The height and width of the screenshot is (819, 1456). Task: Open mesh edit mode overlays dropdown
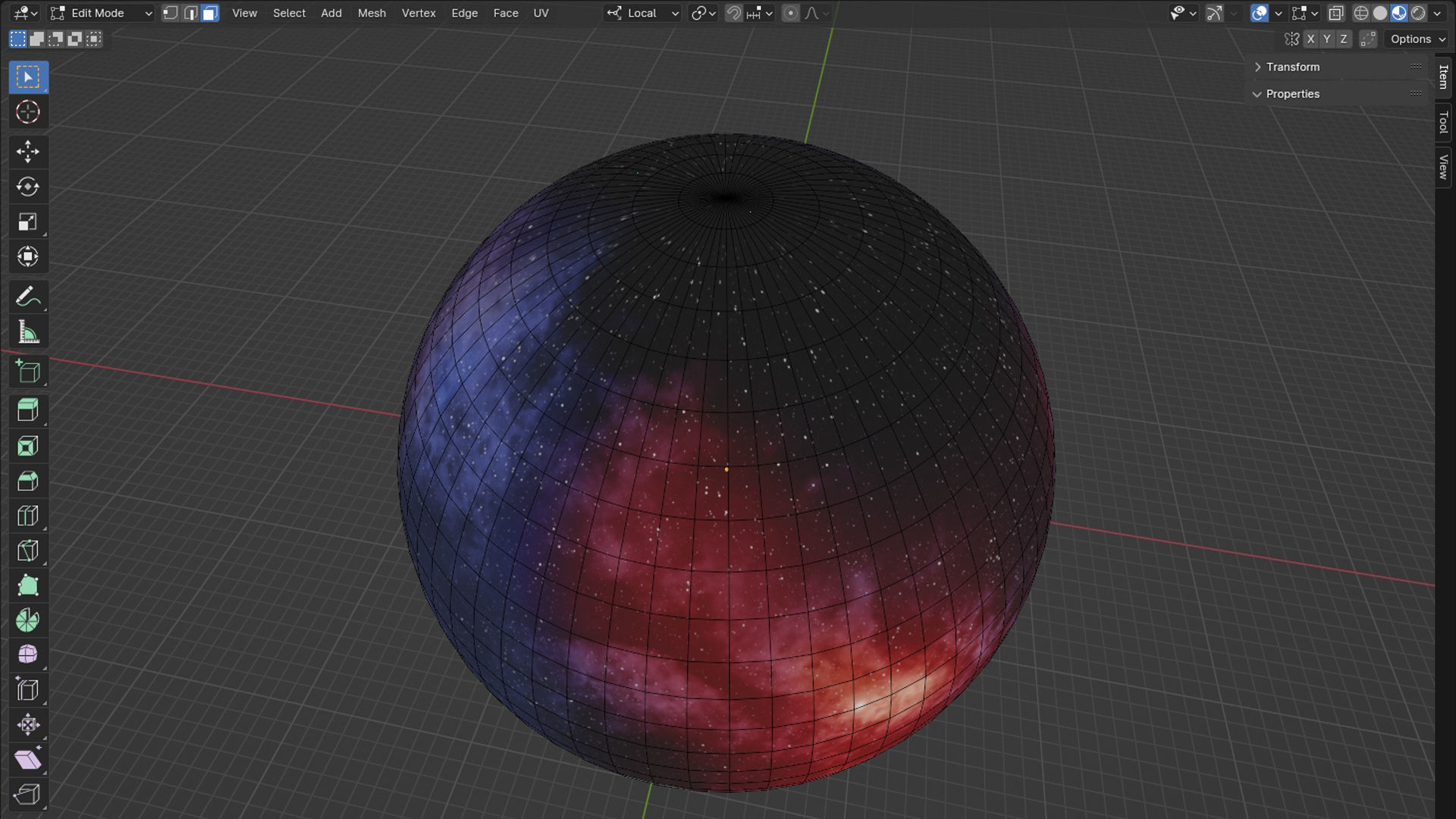[x=1304, y=13]
